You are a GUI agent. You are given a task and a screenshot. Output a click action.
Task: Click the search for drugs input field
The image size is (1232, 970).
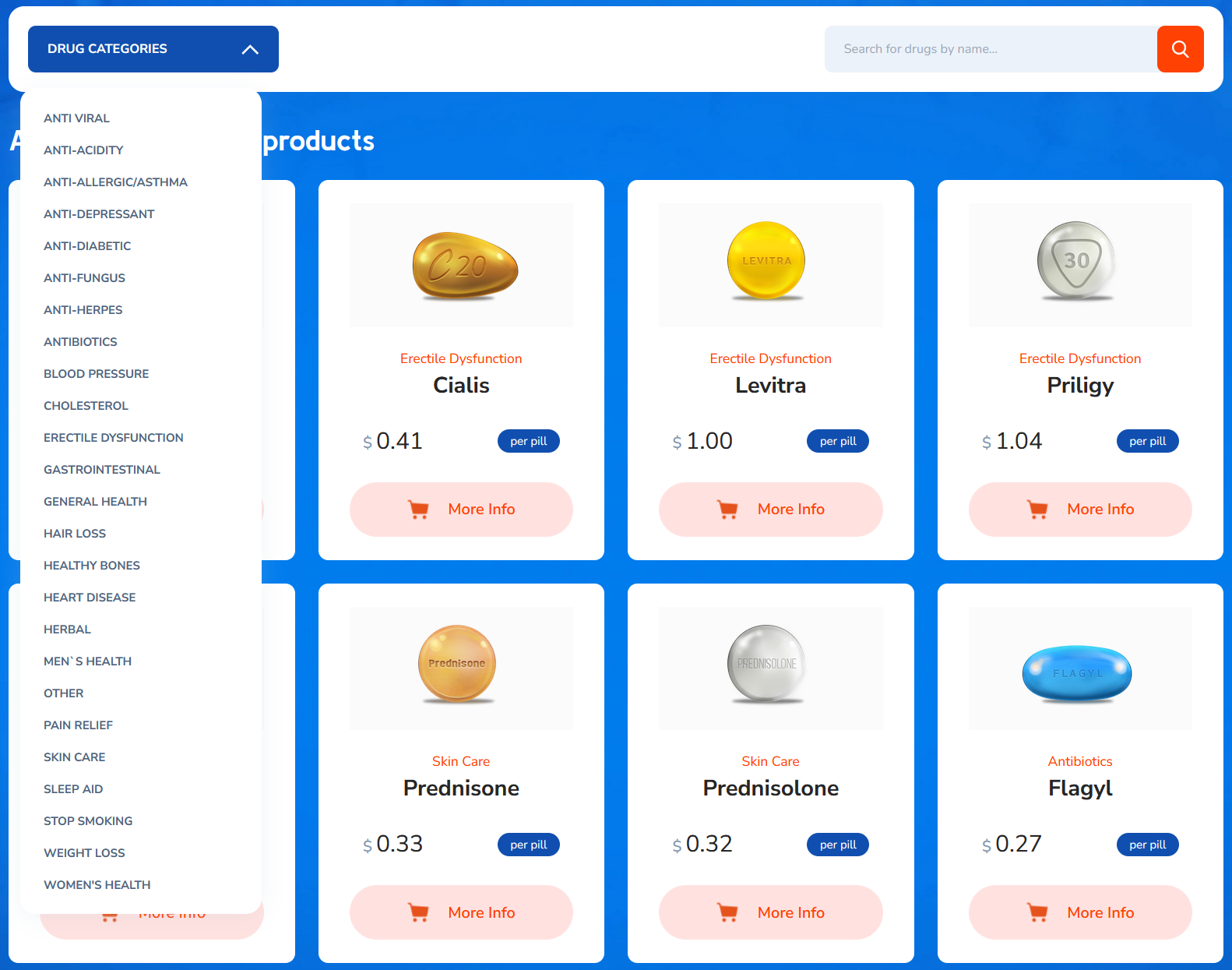[x=991, y=49]
